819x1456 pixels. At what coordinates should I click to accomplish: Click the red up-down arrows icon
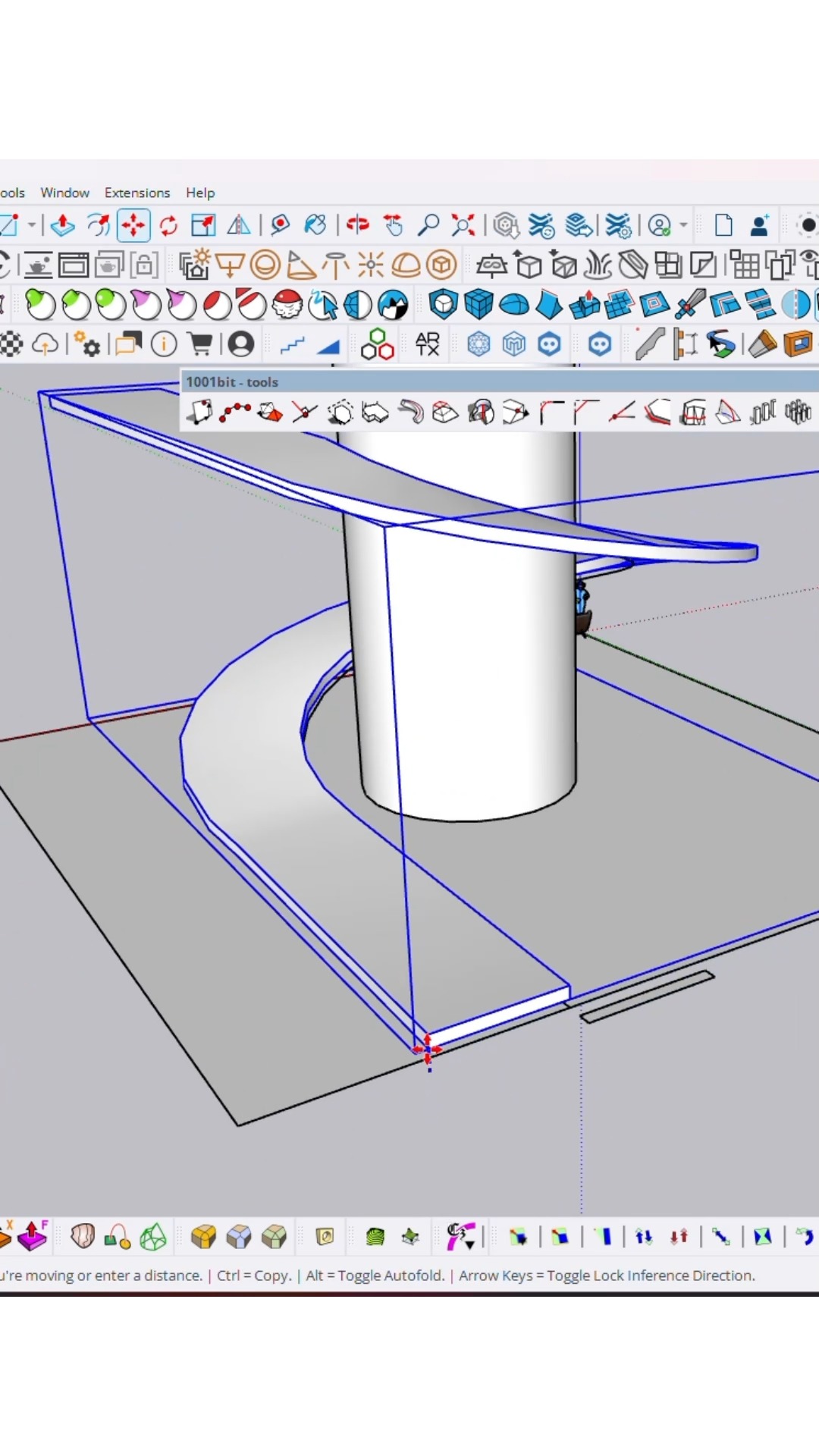[679, 1237]
